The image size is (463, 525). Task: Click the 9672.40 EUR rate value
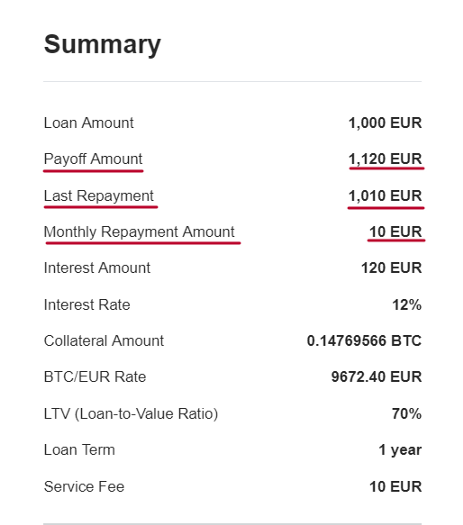pos(376,377)
